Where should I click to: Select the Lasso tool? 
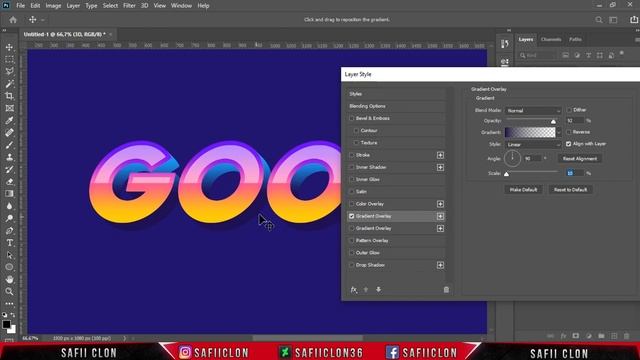coord(9,71)
